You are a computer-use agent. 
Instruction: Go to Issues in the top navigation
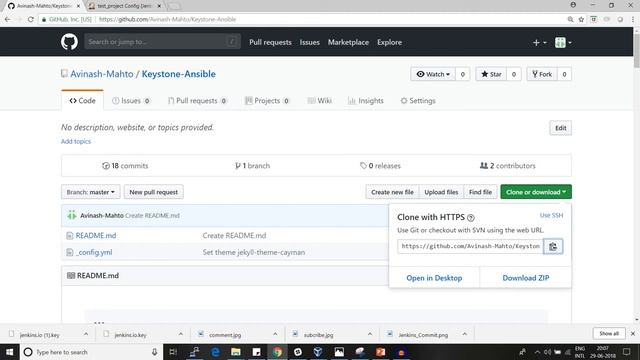pos(309,42)
